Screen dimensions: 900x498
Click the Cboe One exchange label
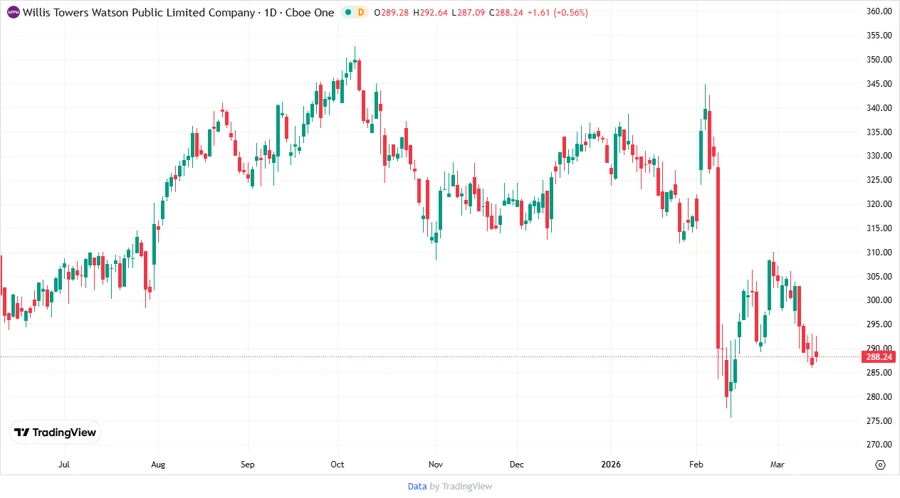309,12
